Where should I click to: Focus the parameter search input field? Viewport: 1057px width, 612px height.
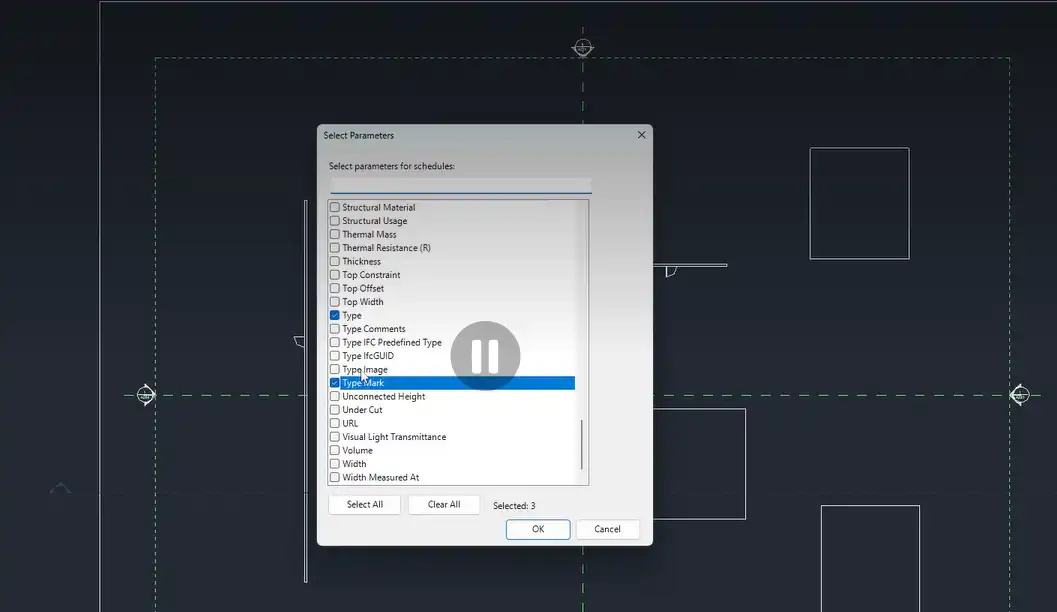pos(461,185)
